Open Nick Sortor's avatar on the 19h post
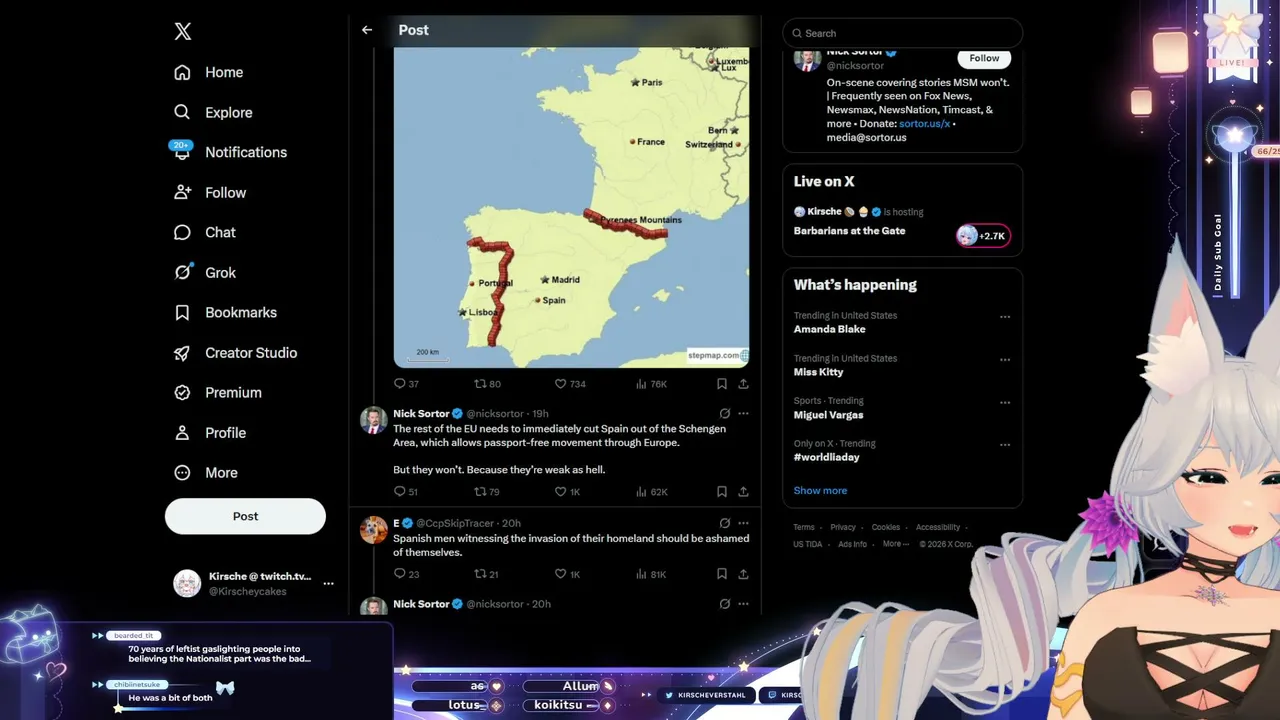The width and height of the screenshot is (1280, 720). coord(373,420)
